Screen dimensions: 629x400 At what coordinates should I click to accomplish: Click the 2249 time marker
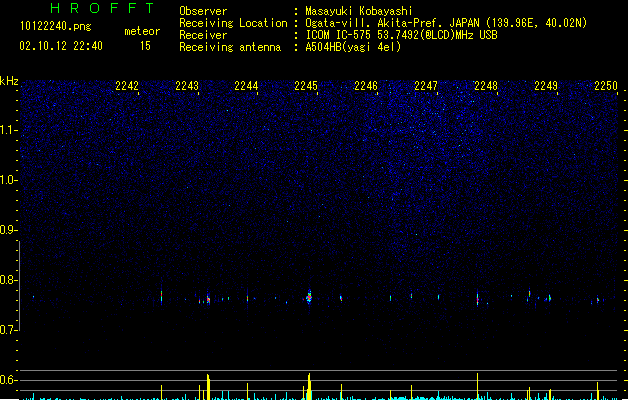546,86
